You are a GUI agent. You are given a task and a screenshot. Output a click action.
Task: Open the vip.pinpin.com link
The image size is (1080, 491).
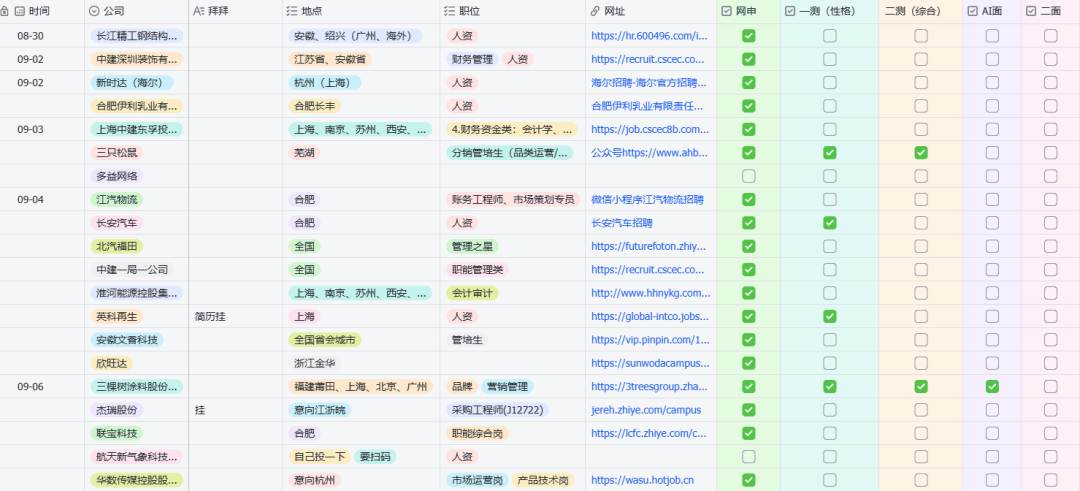tap(650, 340)
